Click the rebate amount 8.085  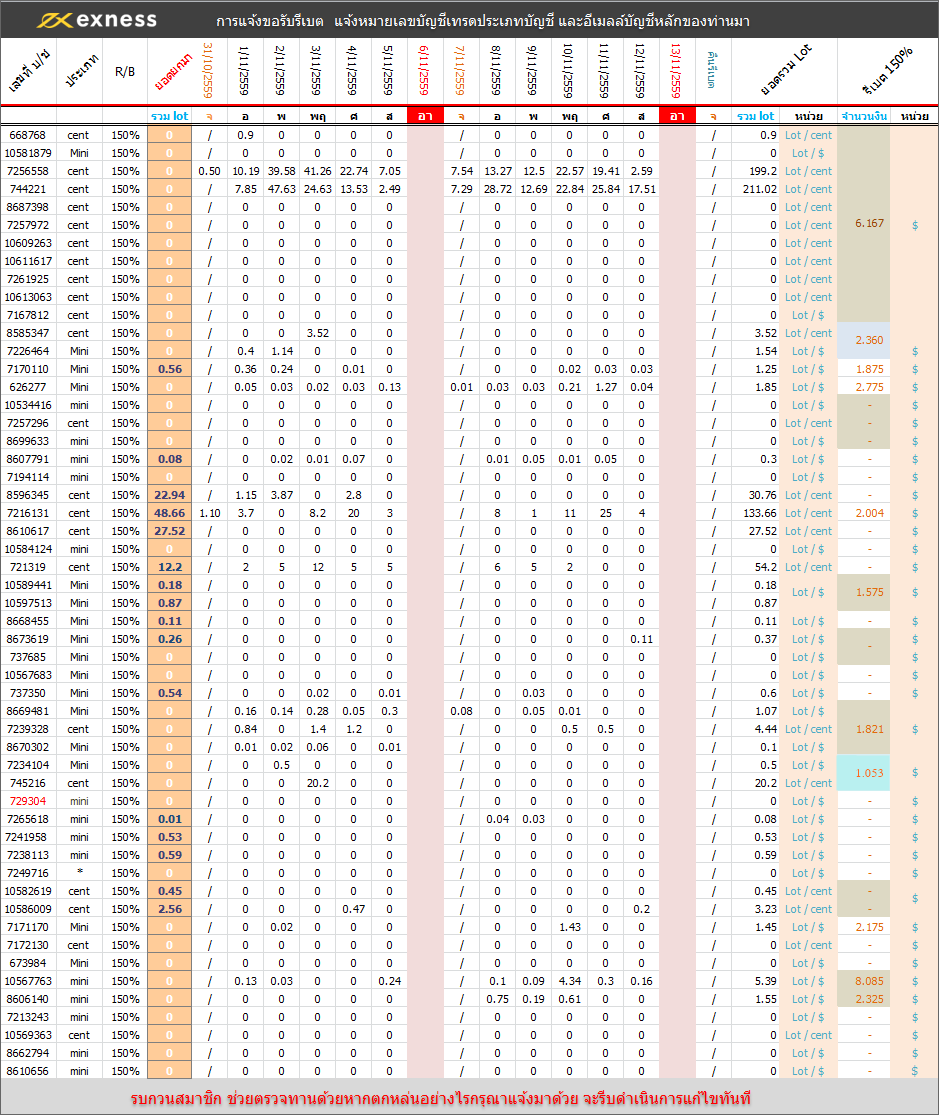click(x=869, y=981)
